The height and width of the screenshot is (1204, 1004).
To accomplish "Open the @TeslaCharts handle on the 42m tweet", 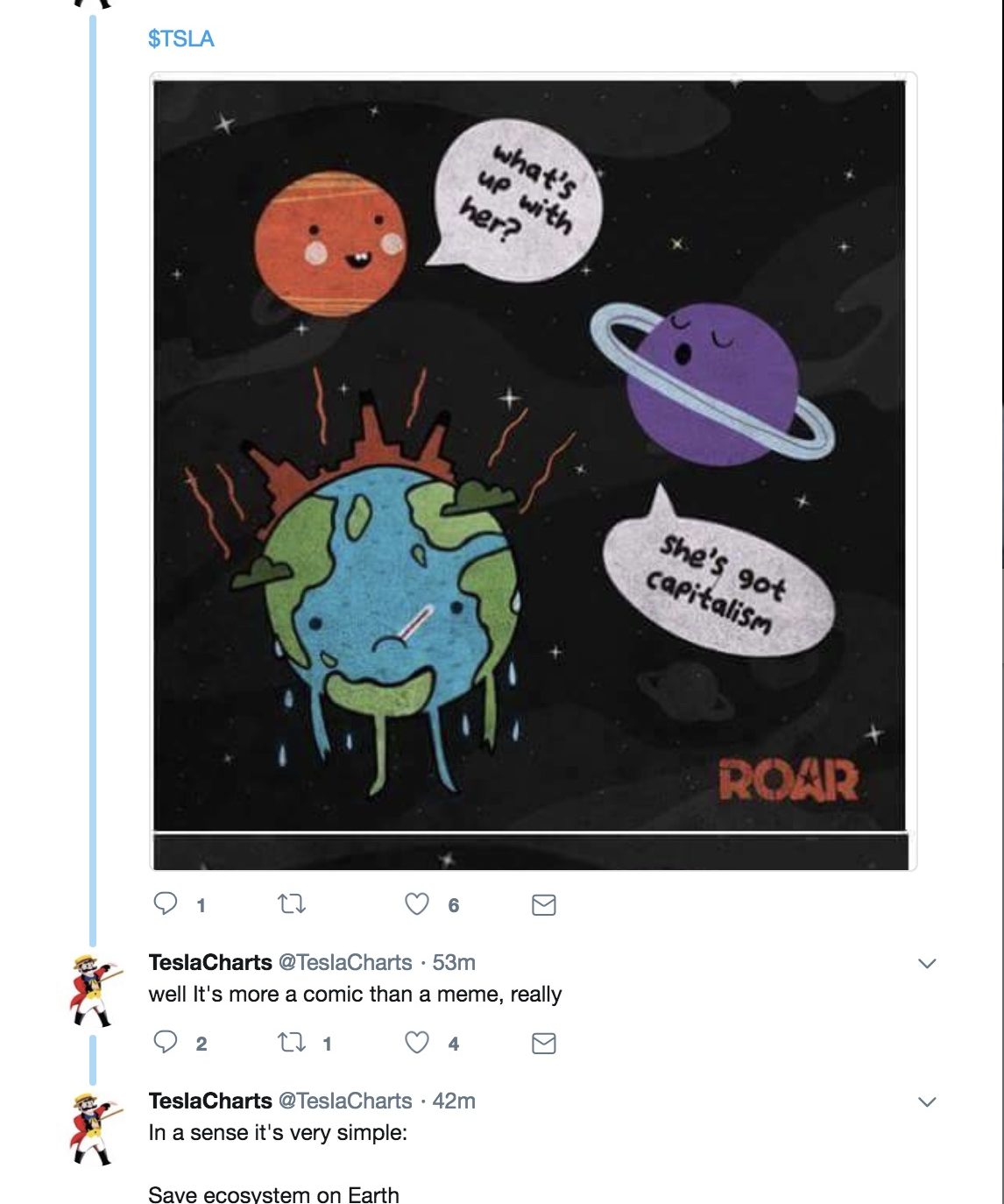I will pos(345,1101).
